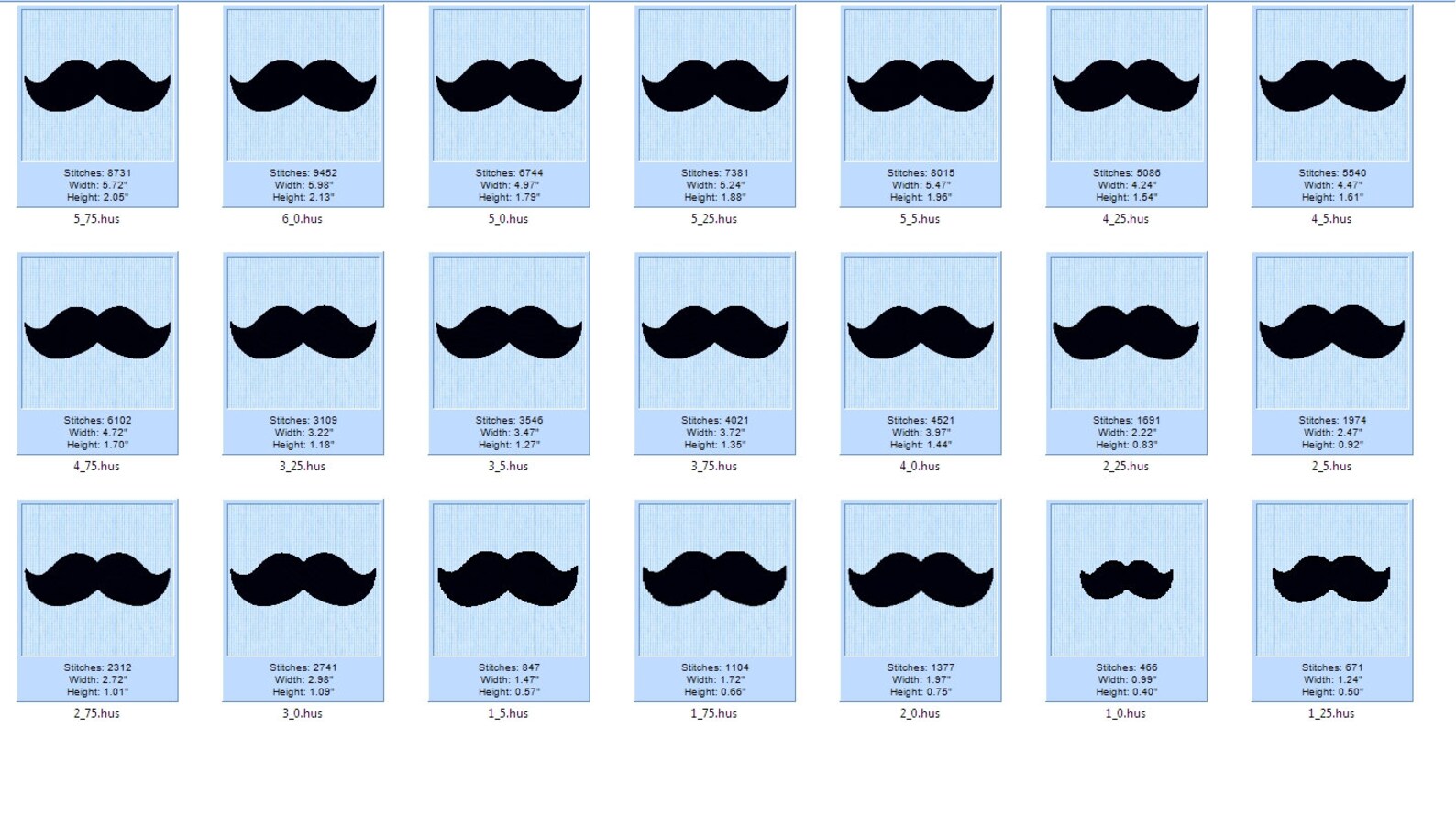Click the file name 3_25.hus
Screen dimensions: 1456x827
pyautogui.click(x=303, y=467)
